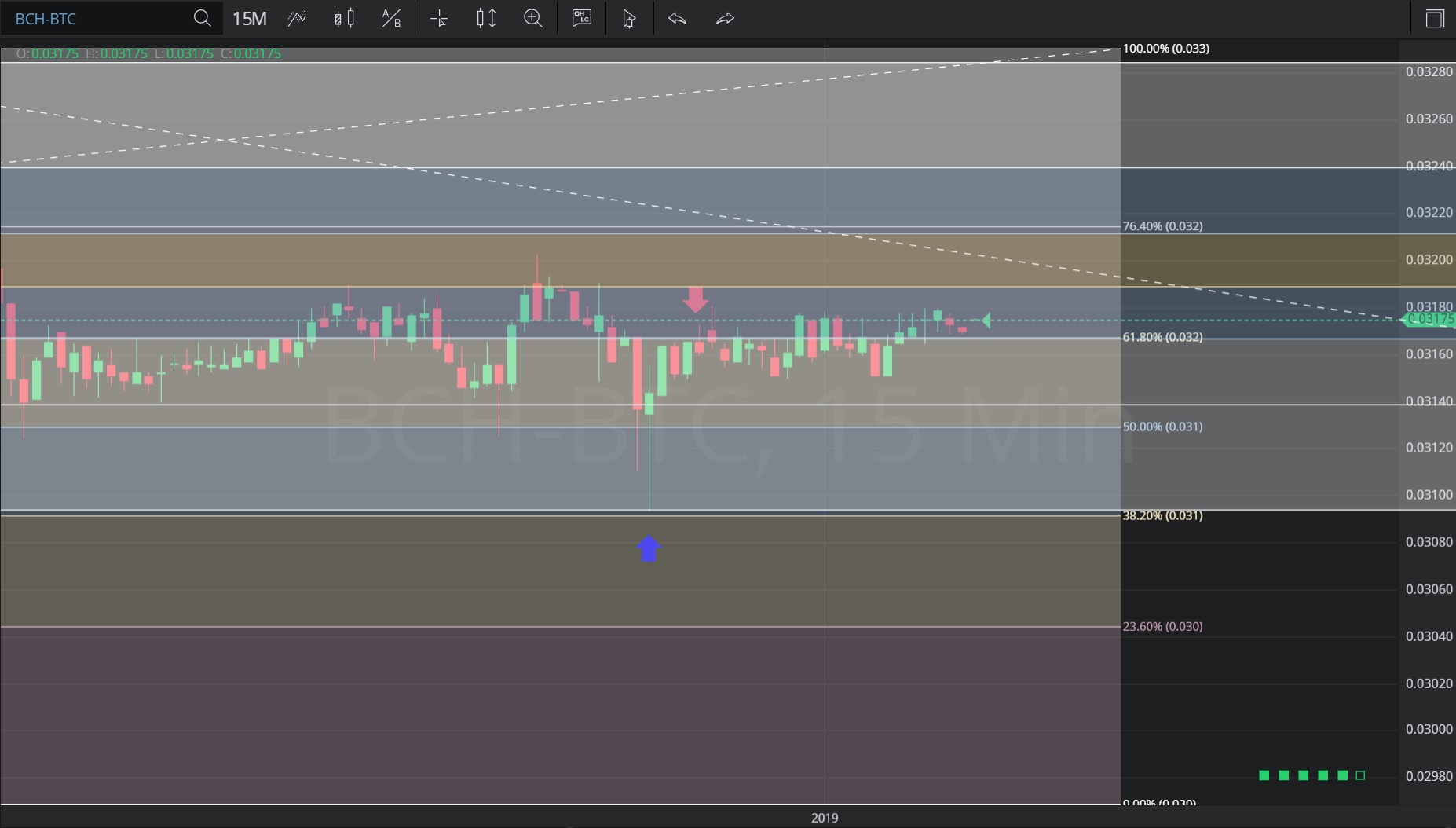Click the 61.80% (0.032) Fibonacci label
1456x828 pixels.
(1162, 337)
